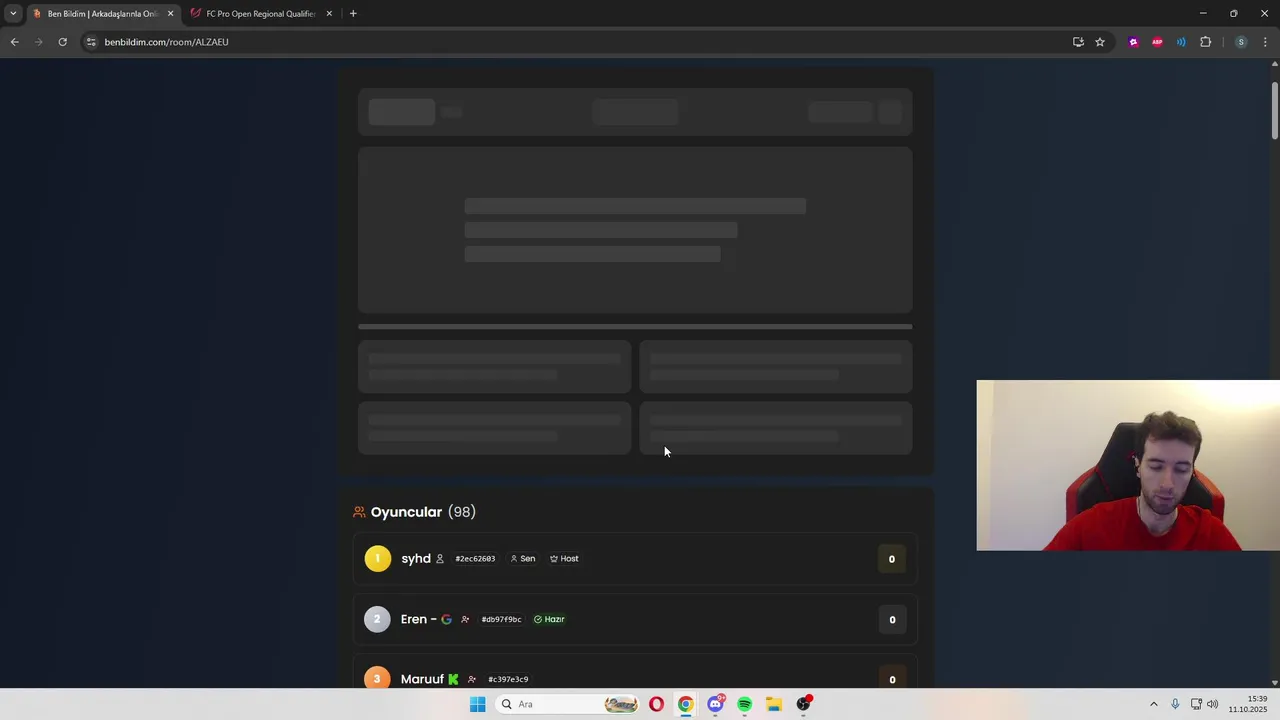The width and height of the screenshot is (1280, 720).
Task: Bookmark this page with the star icon
Action: point(1100,42)
